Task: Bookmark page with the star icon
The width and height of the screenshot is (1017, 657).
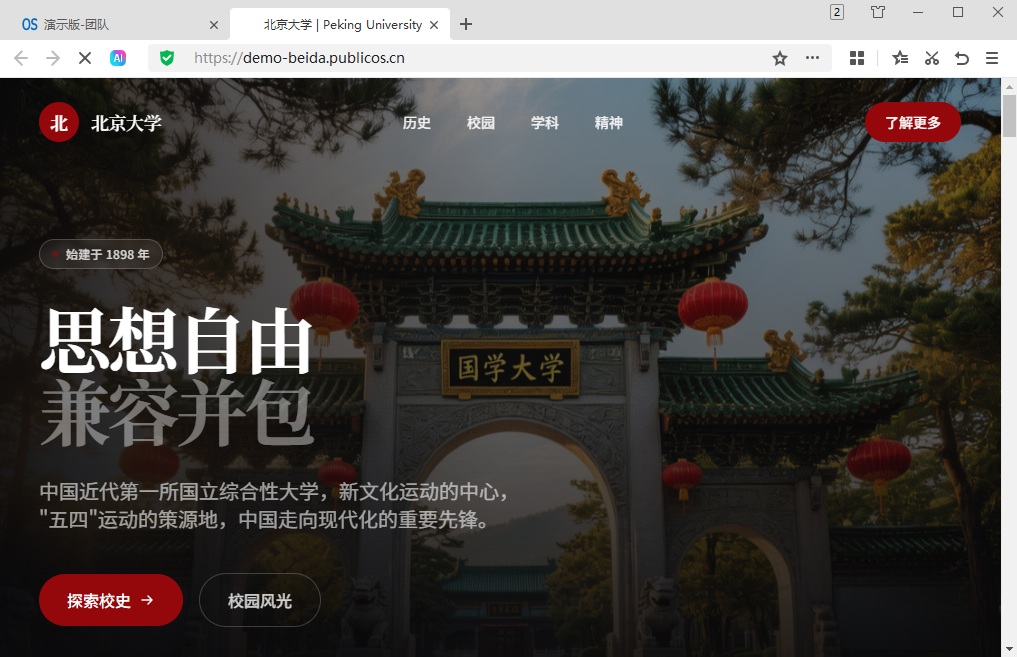Action: [780, 58]
